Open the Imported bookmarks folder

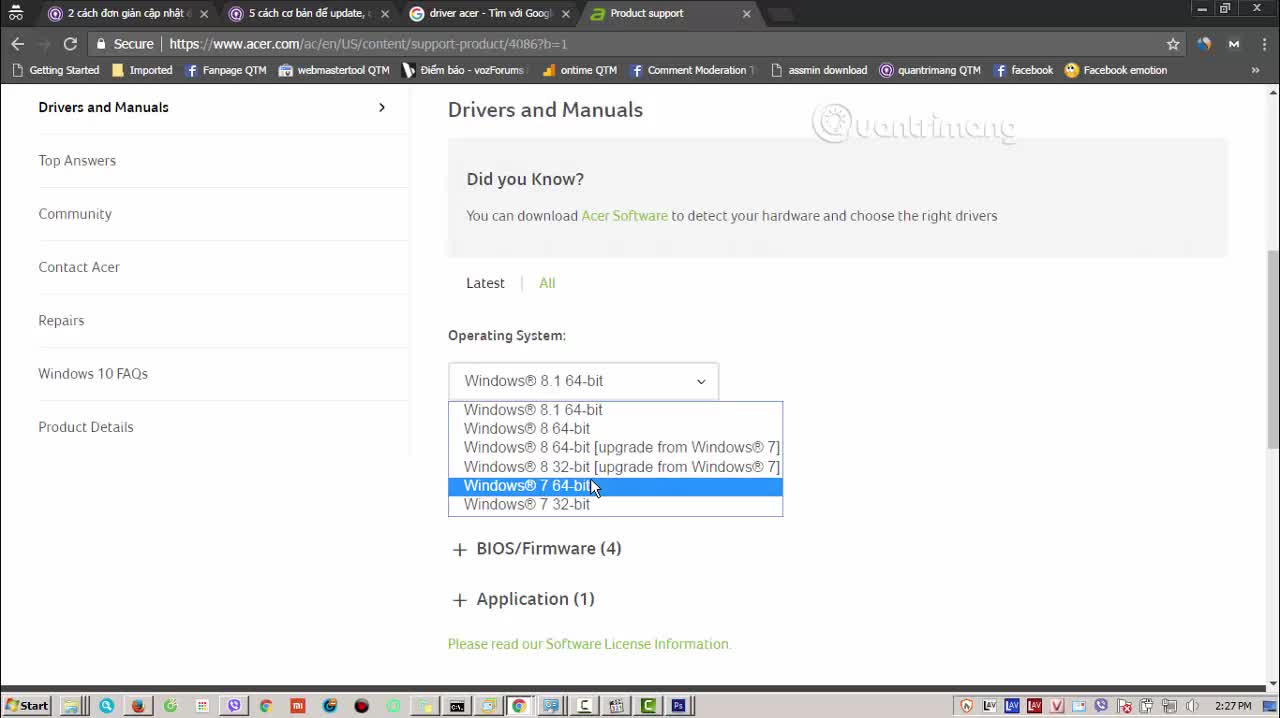point(142,70)
